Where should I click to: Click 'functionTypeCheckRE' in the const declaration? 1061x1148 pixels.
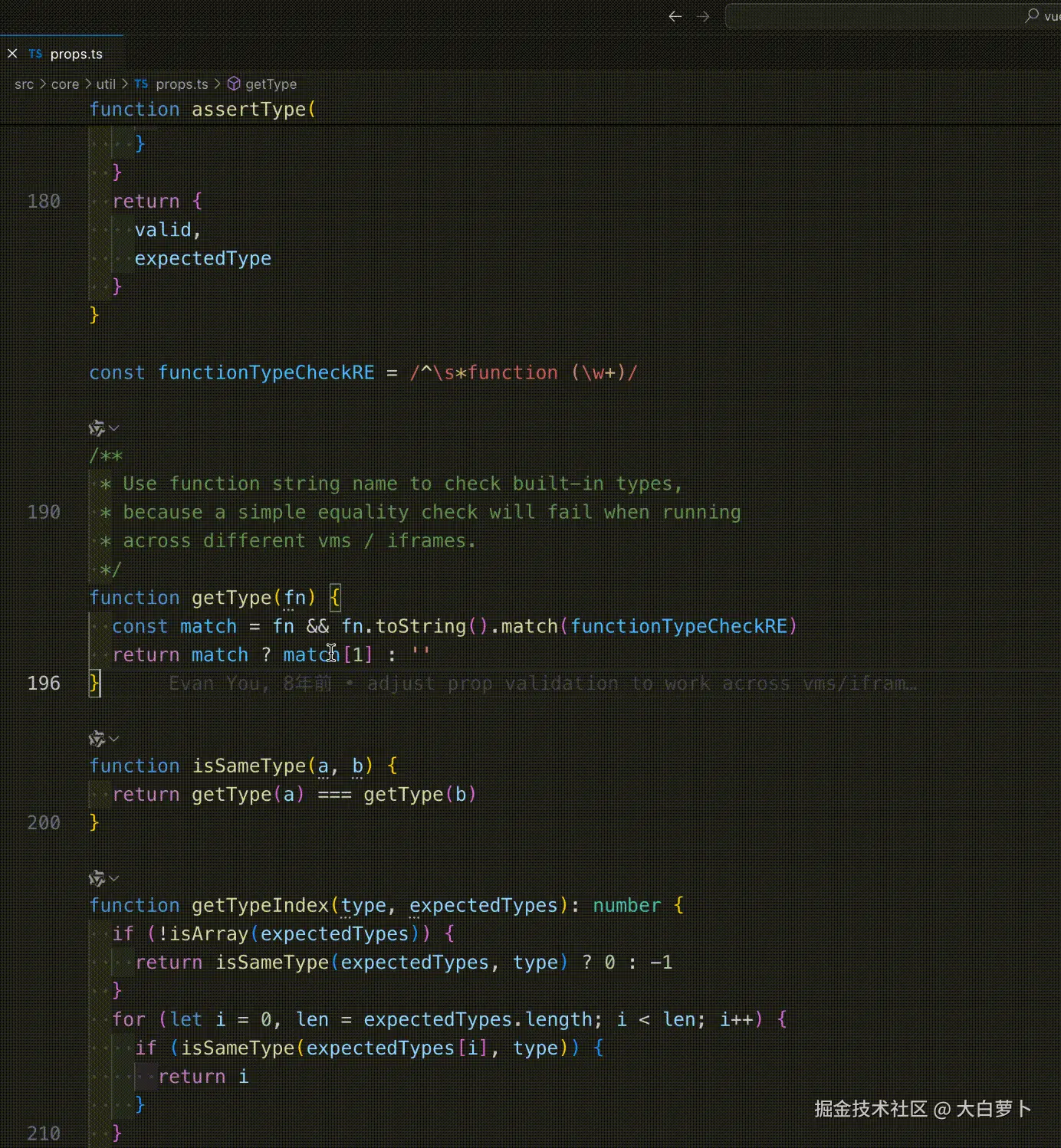(x=266, y=373)
